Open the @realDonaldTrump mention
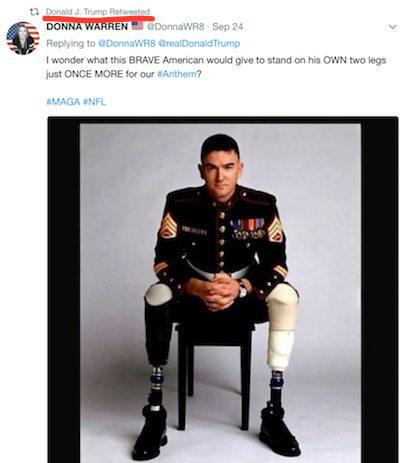 (199, 43)
